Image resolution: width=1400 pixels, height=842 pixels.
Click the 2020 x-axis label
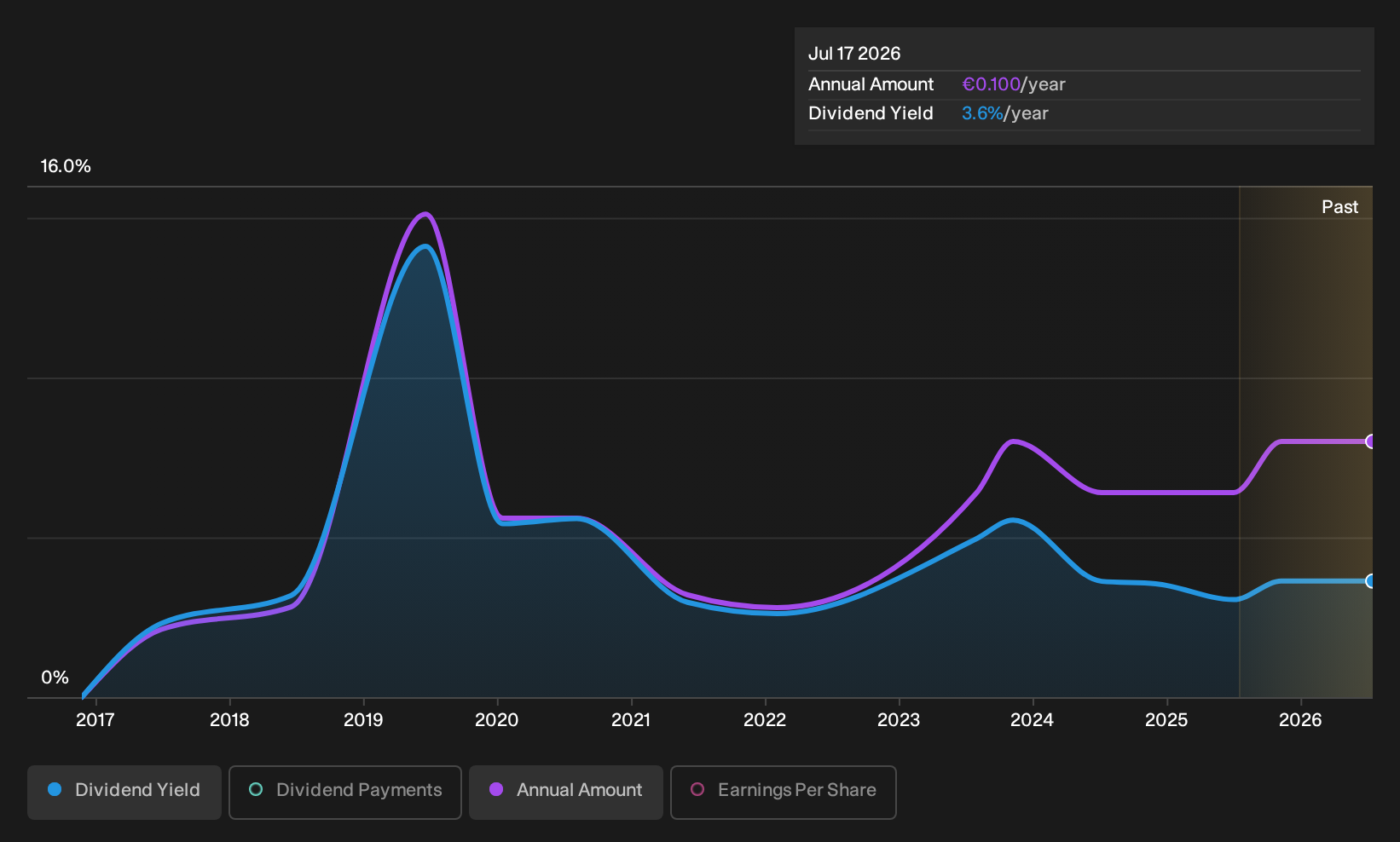pos(496,720)
